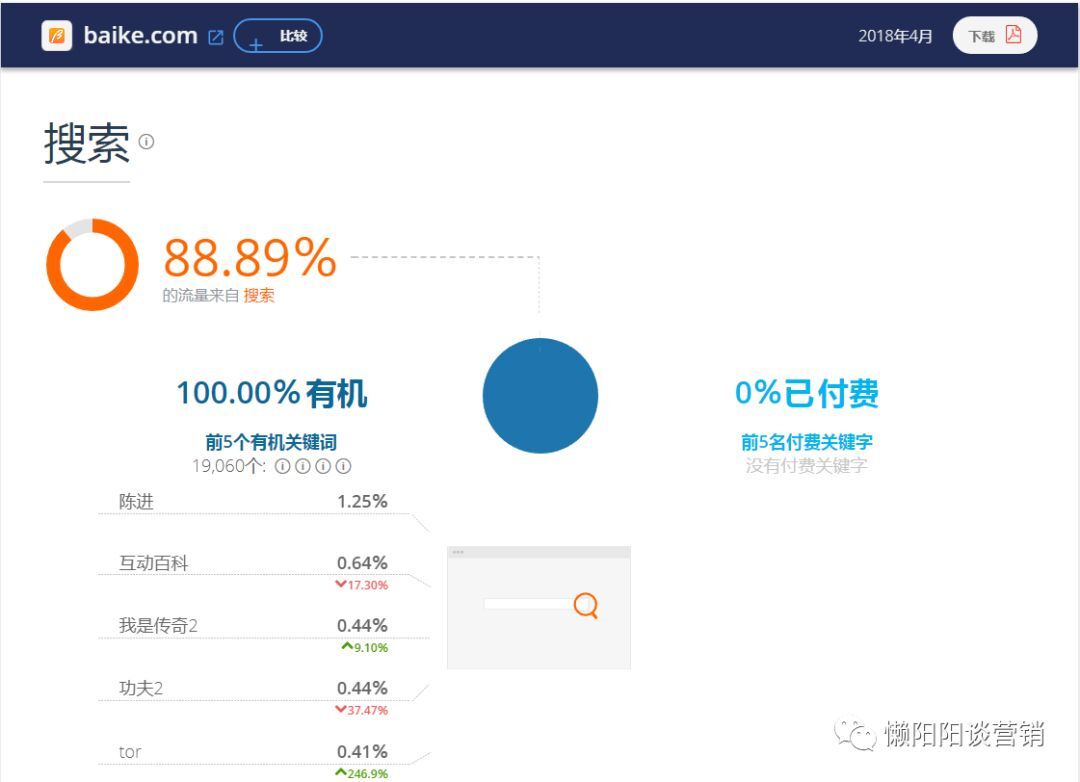Click the info icon beside the 搜索 heading

click(x=146, y=141)
